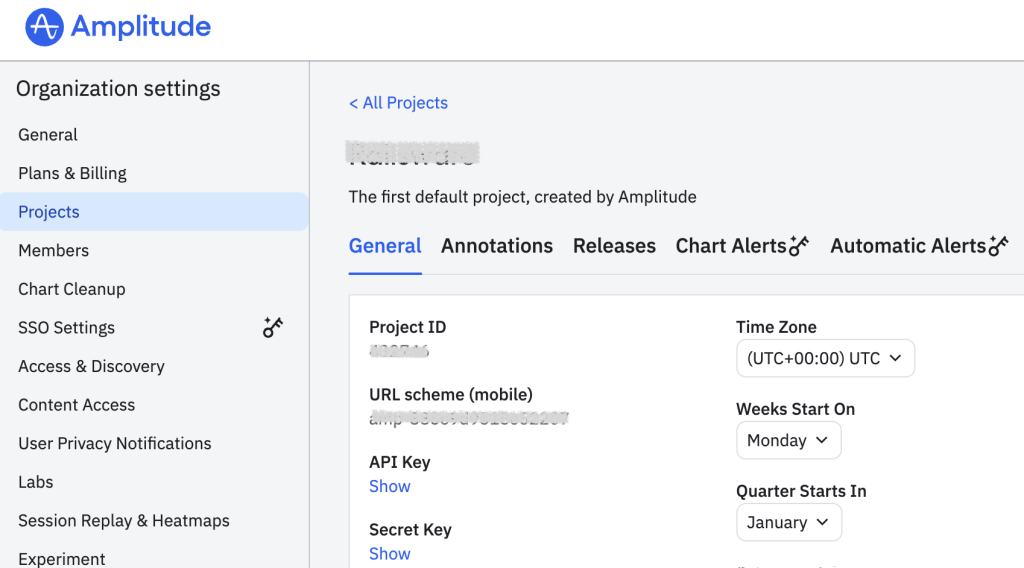Open Access & Discovery settings
Viewport: 1024px width, 568px height.
pyautogui.click(x=91, y=366)
